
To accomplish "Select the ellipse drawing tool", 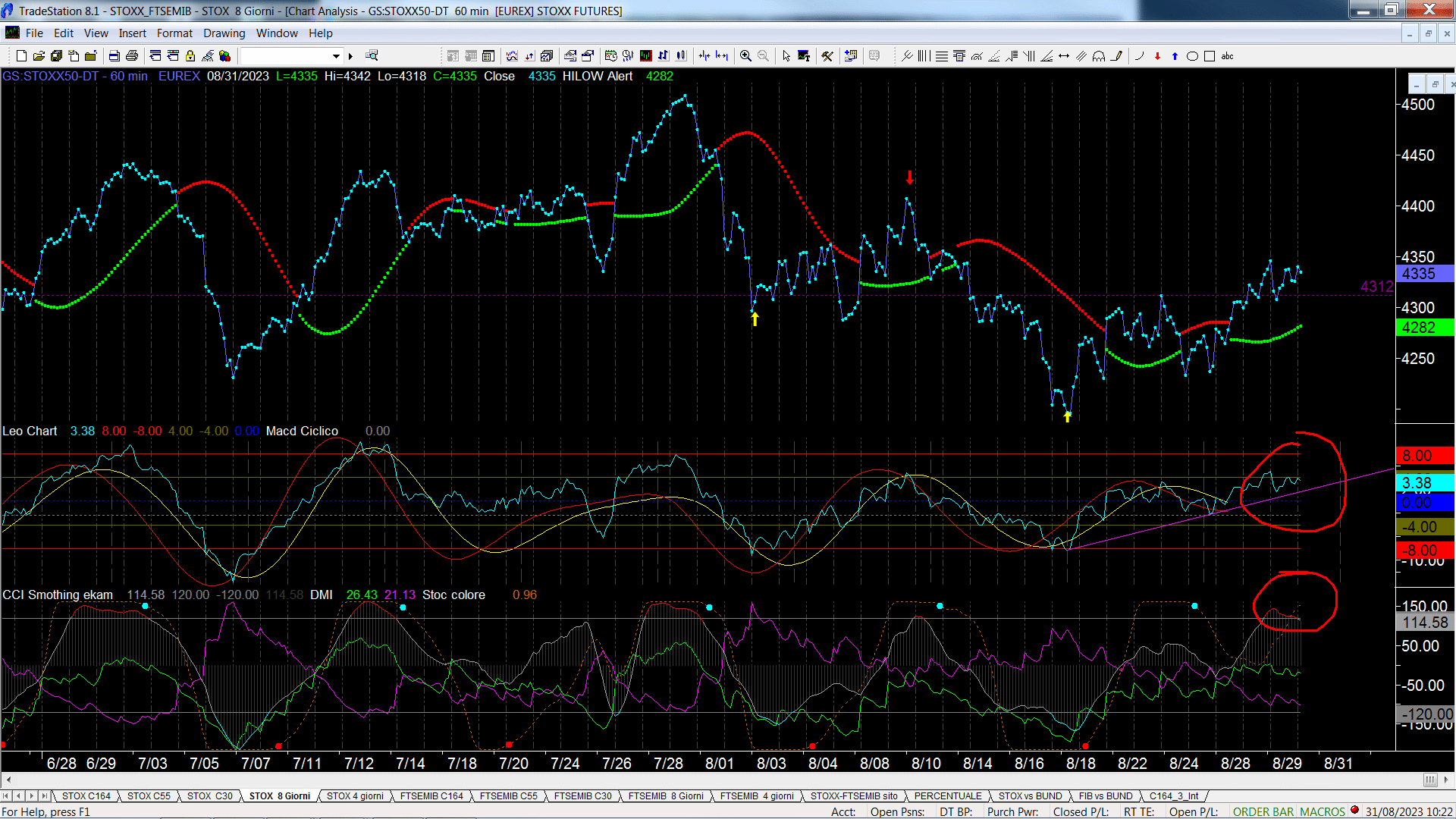I will pos(1192,56).
